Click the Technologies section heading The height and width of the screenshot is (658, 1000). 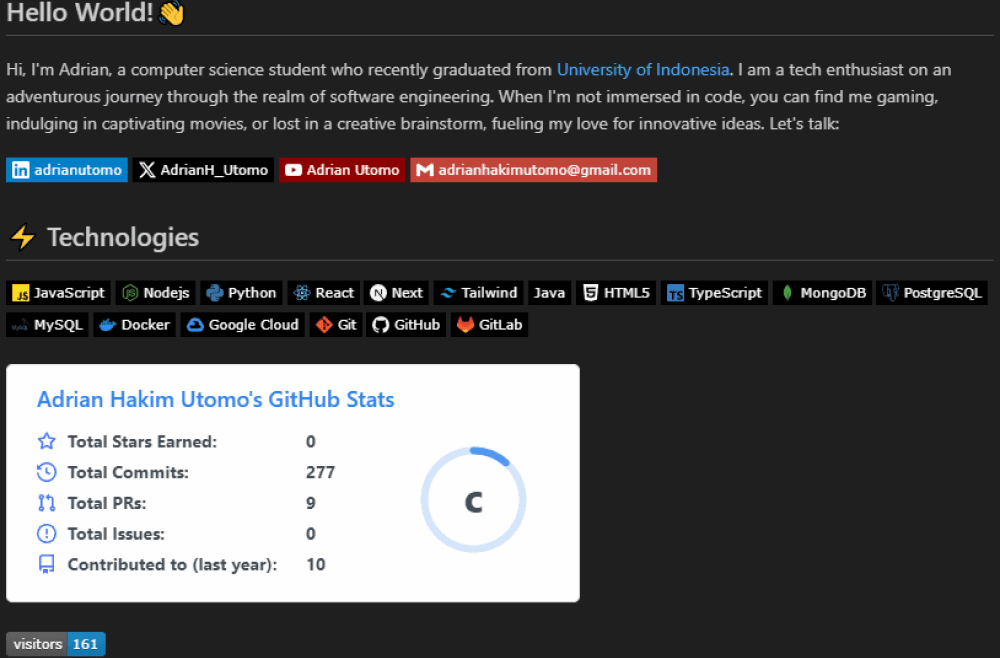tap(122, 238)
